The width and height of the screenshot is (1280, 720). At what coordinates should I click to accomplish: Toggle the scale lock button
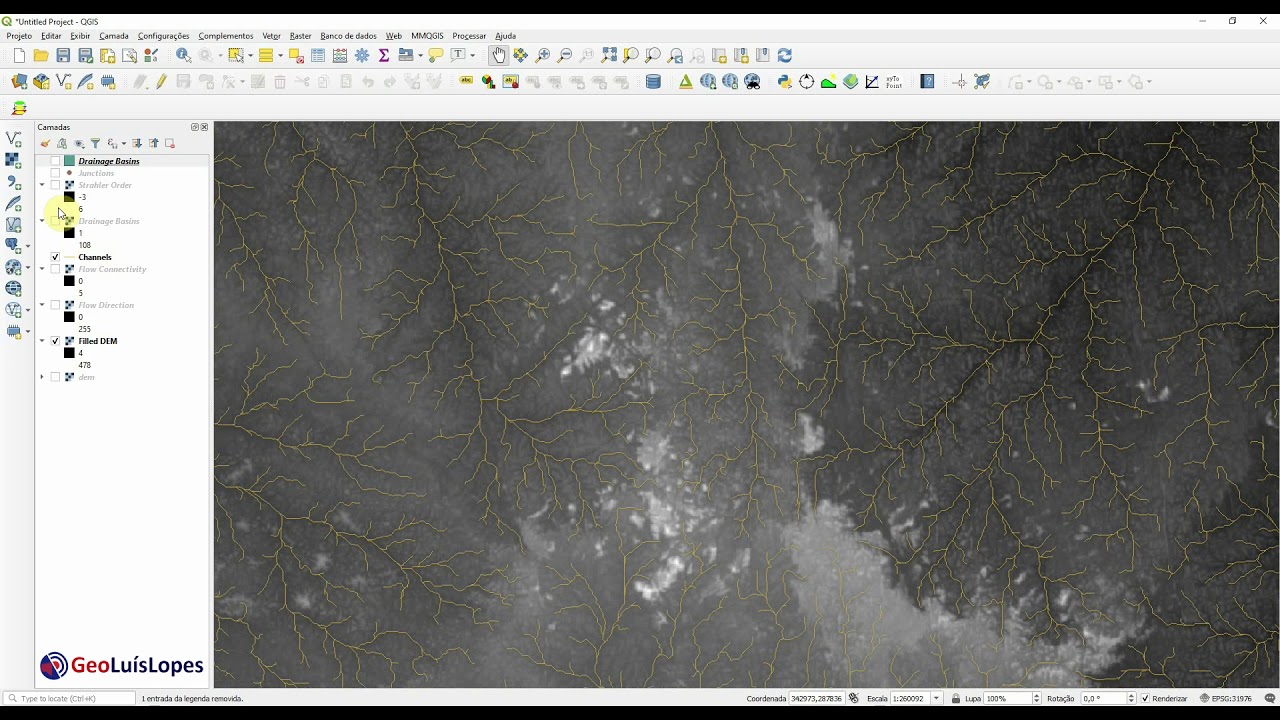tap(956, 699)
